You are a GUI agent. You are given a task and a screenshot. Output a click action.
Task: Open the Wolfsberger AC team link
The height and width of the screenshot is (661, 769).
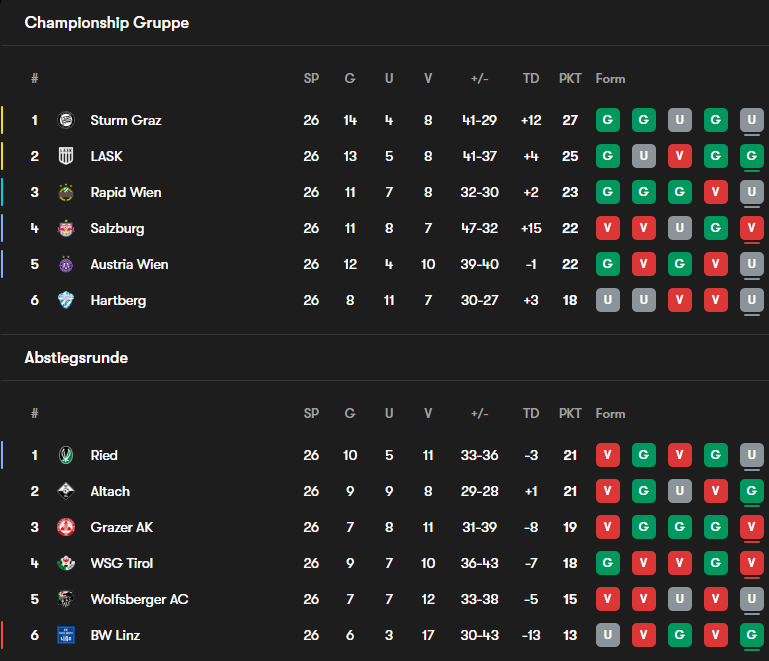139,599
